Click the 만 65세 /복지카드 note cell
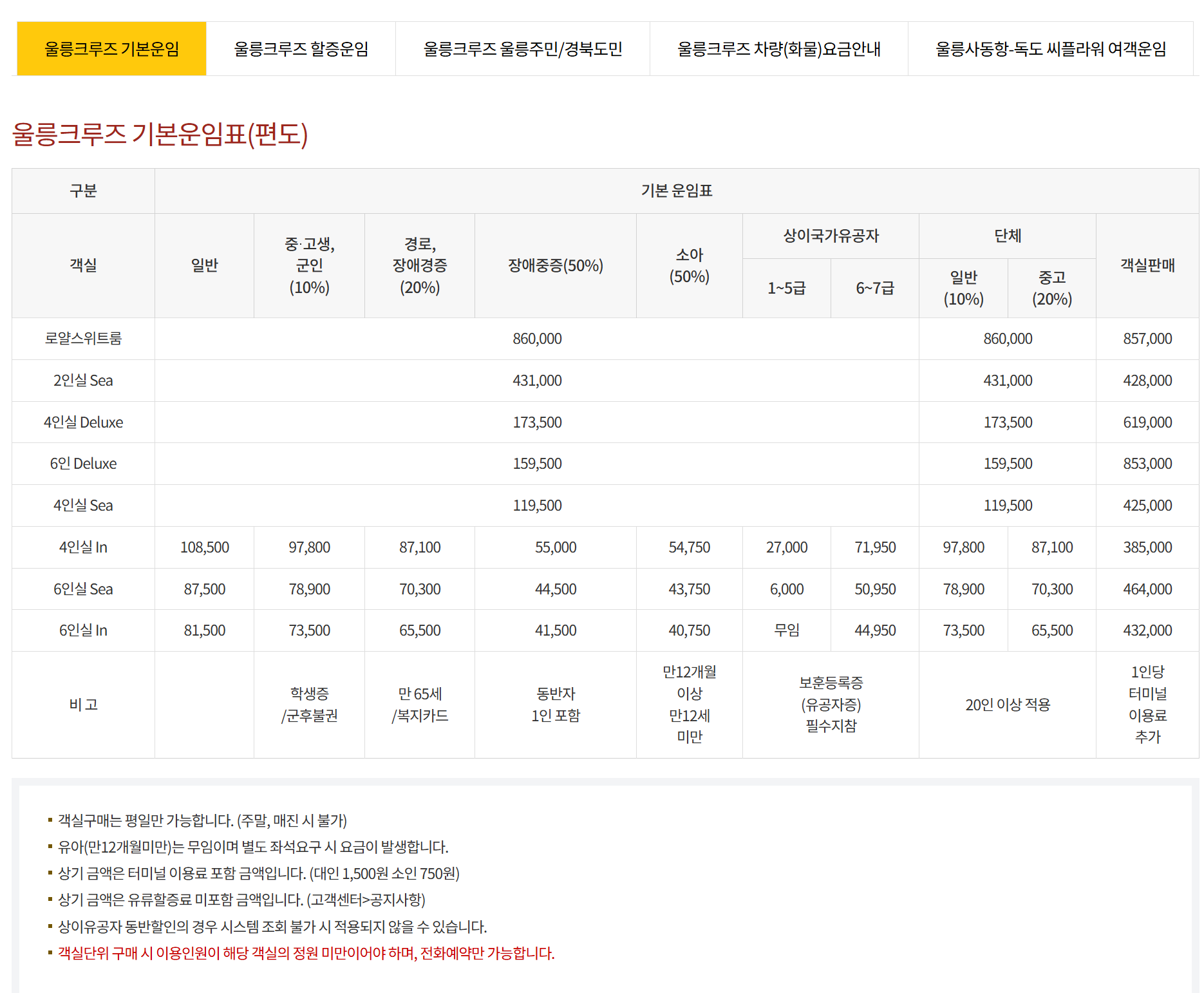The height and width of the screenshot is (993, 1204). click(420, 705)
